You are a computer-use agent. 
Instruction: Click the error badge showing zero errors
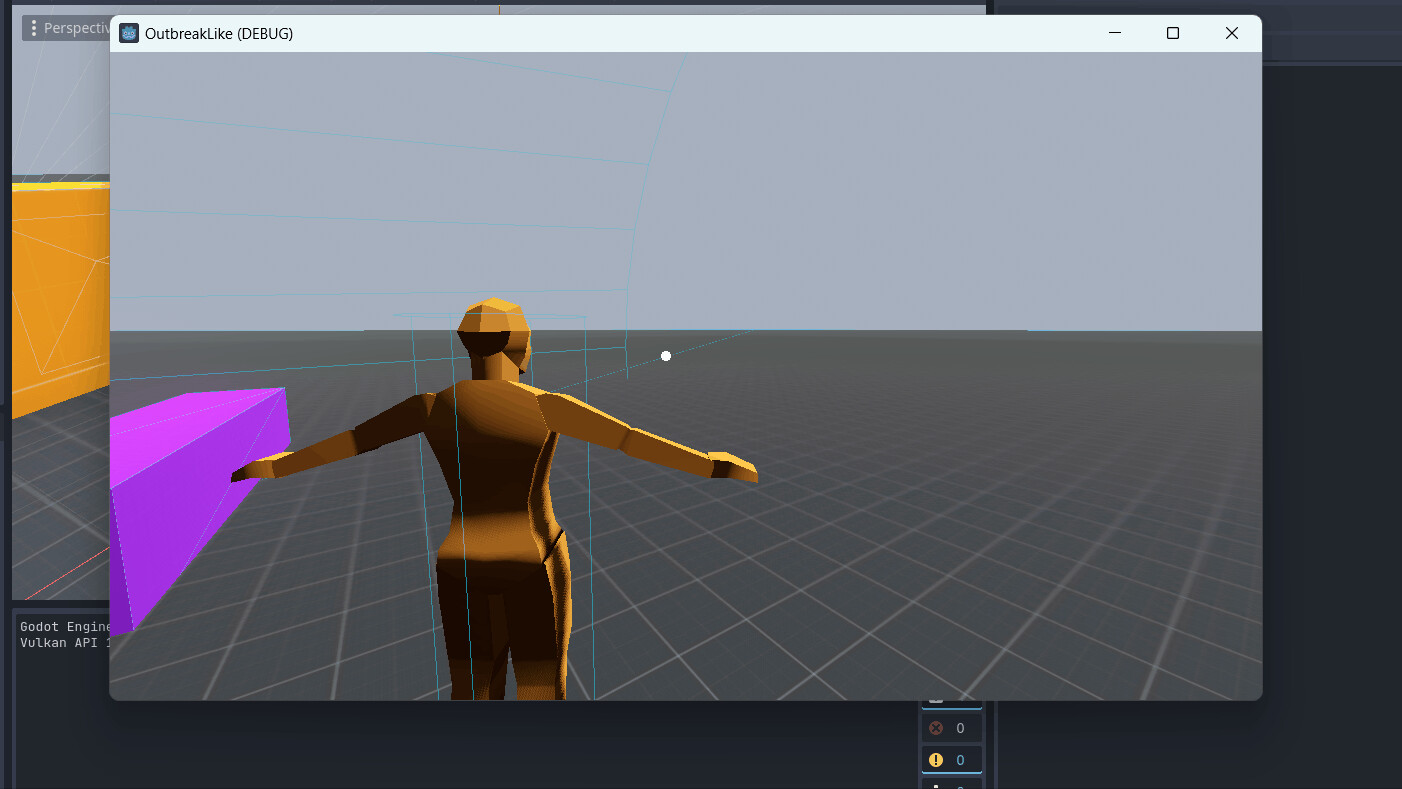pyautogui.click(x=952, y=727)
